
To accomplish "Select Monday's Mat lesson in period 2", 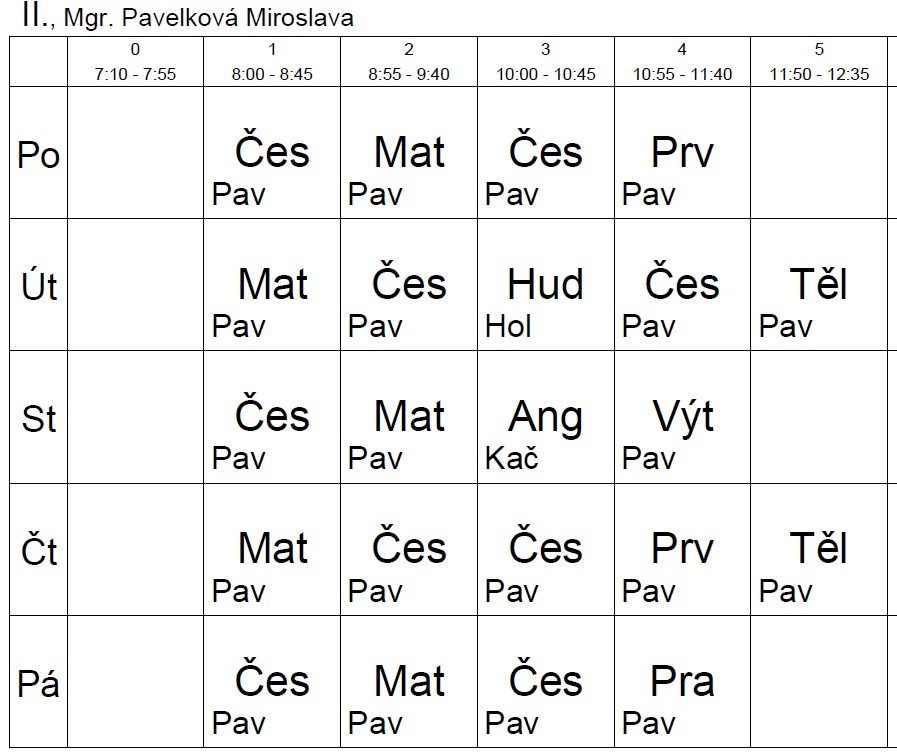I will click(409, 153).
